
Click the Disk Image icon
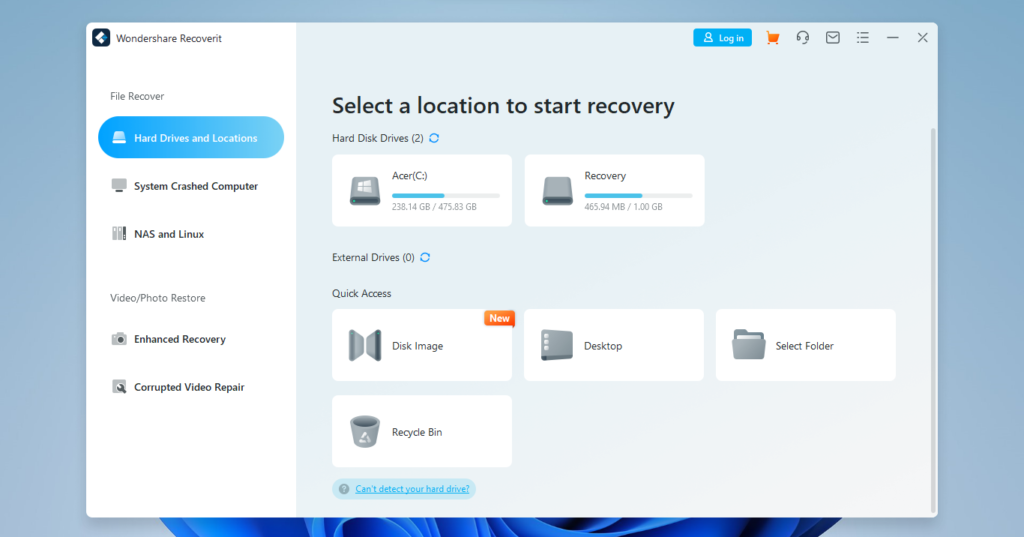click(x=365, y=346)
